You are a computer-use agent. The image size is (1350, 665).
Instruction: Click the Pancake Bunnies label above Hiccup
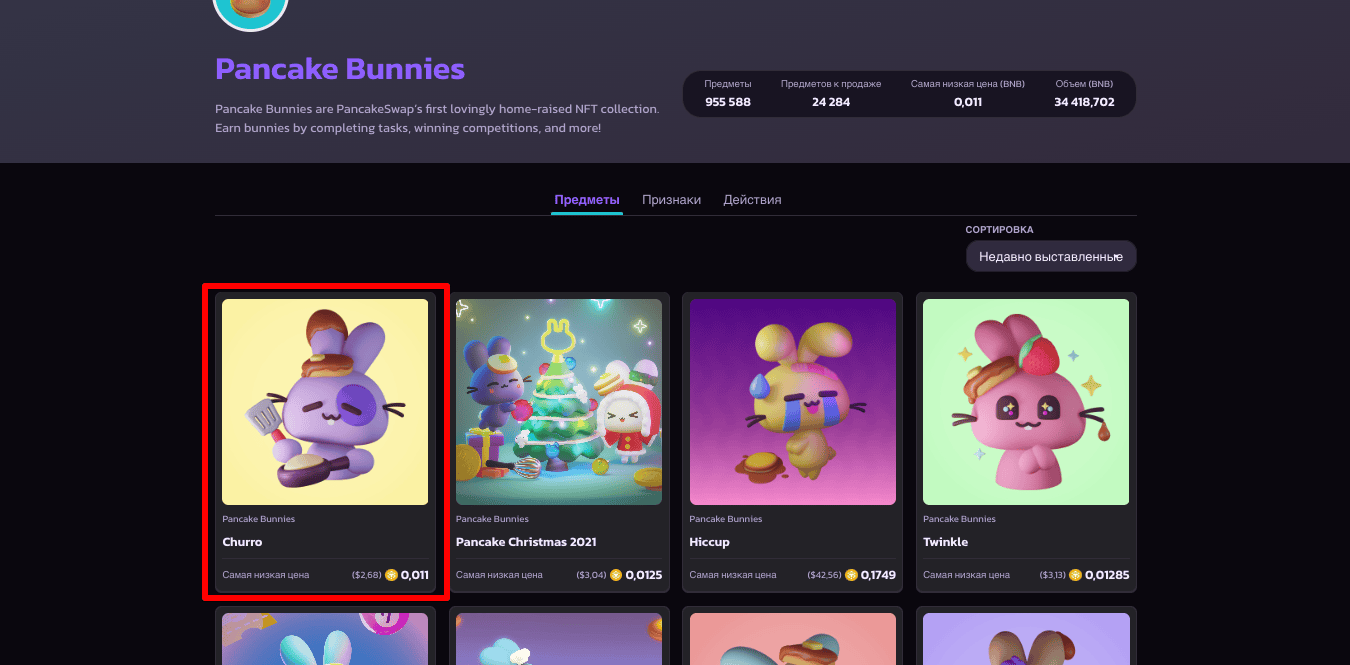click(726, 519)
